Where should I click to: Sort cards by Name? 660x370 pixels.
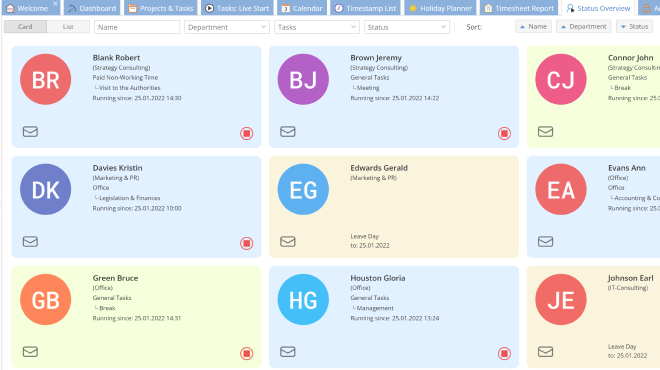(533, 27)
